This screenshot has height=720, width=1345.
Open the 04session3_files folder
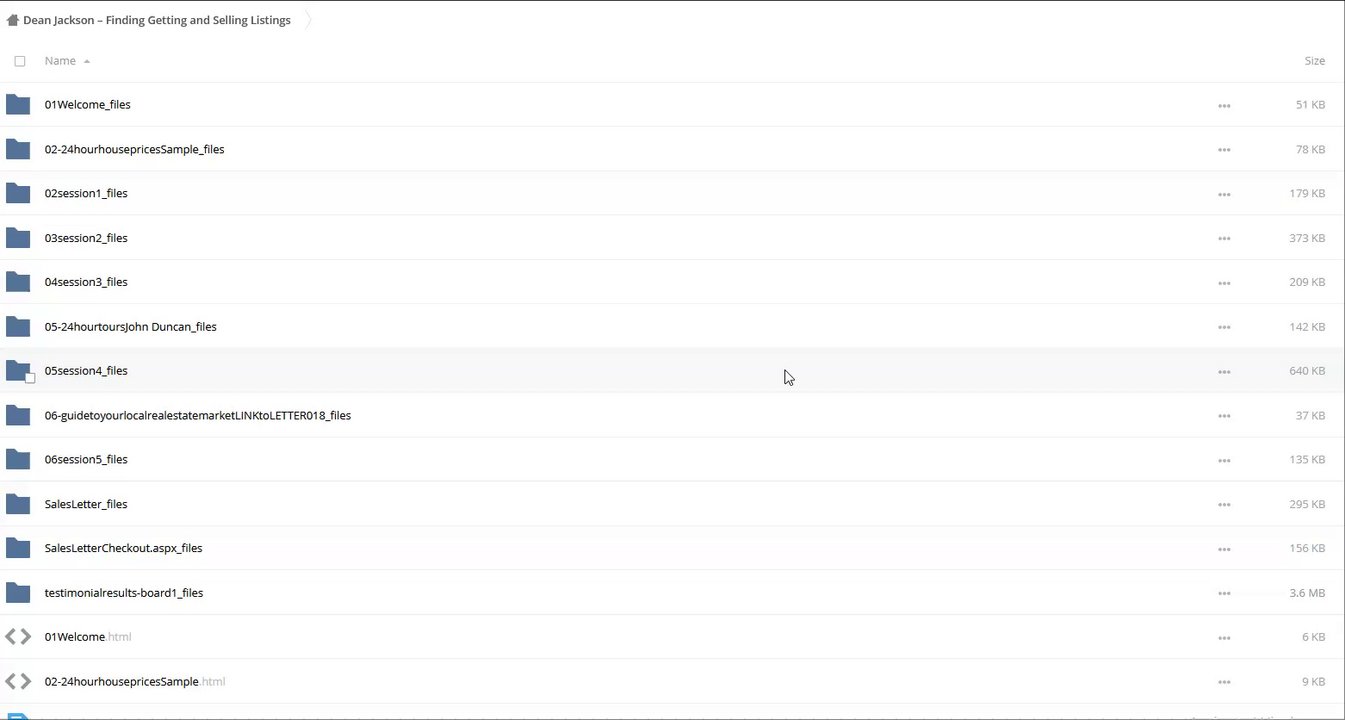tap(86, 282)
